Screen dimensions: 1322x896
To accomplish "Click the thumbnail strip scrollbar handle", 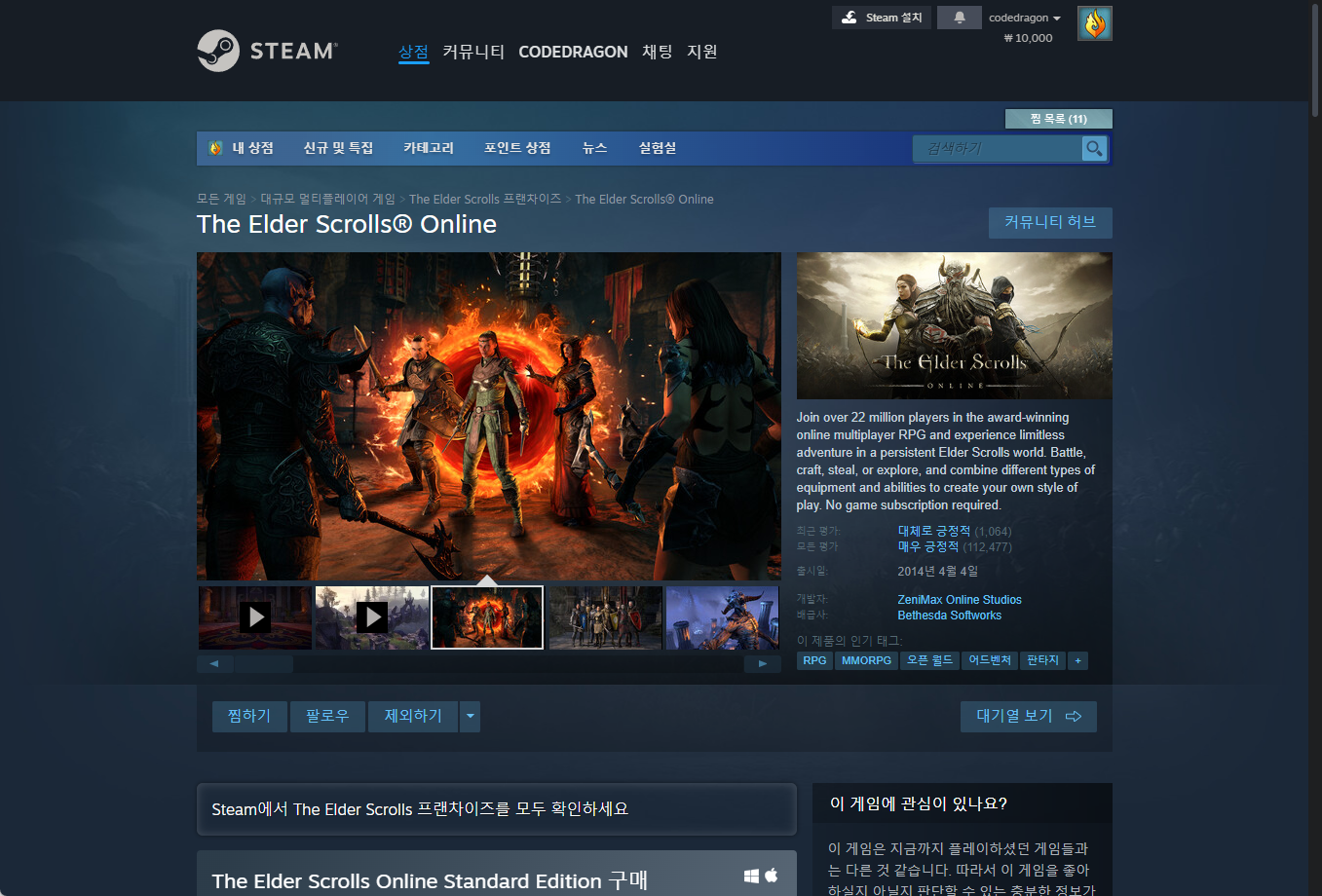I will point(263,664).
